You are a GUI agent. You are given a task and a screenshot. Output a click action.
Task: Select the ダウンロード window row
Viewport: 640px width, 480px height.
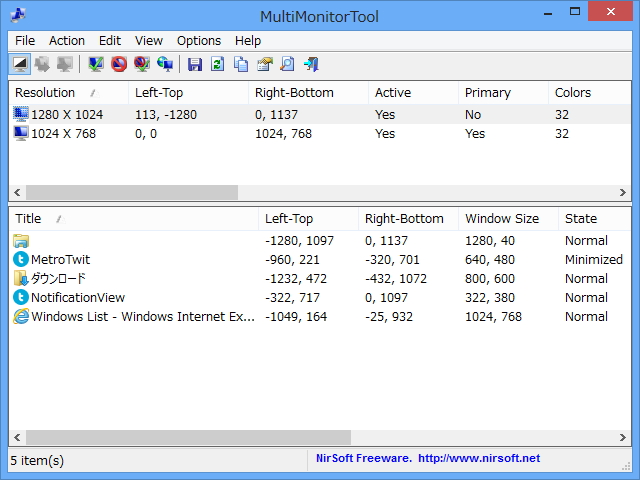320,278
